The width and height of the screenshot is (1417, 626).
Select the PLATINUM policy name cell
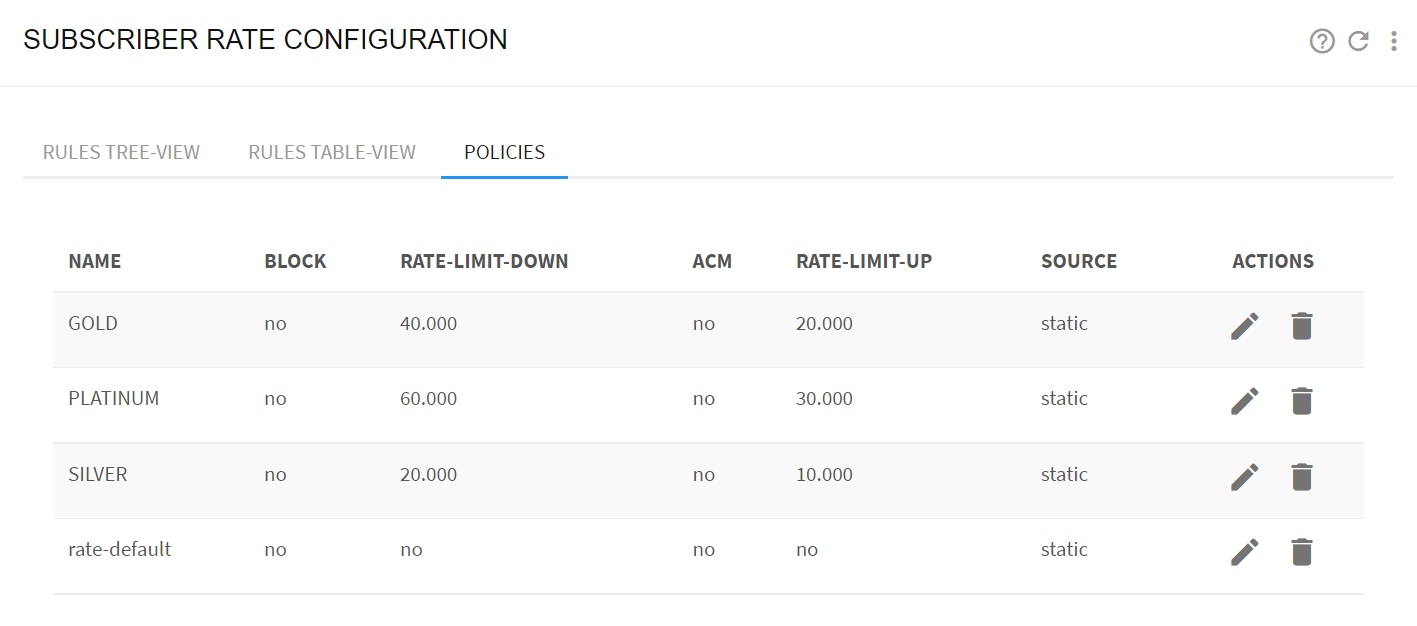[114, 398]
